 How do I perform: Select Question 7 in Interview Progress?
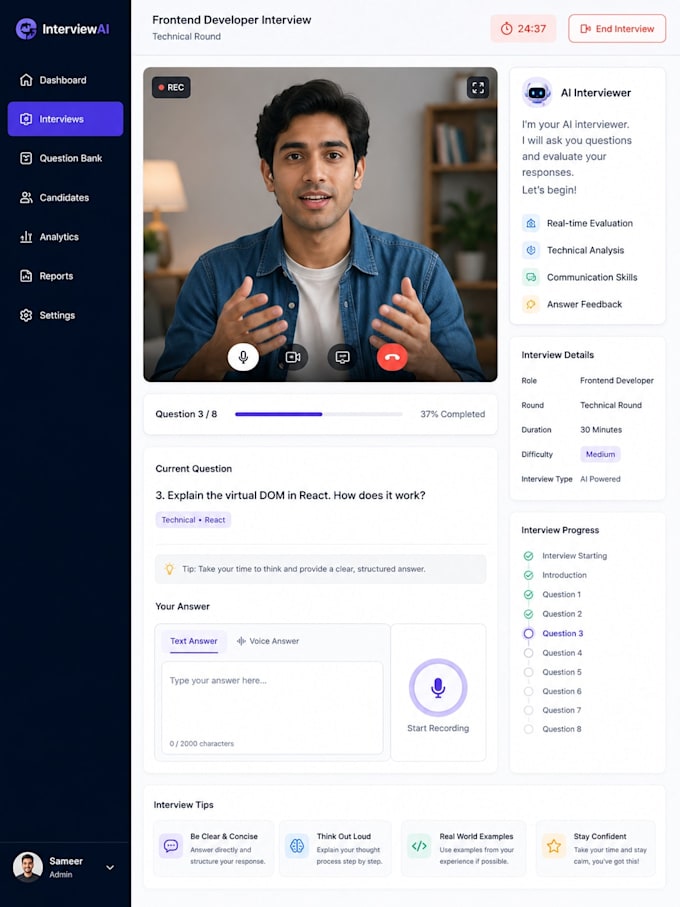click(x=553, y=710)
